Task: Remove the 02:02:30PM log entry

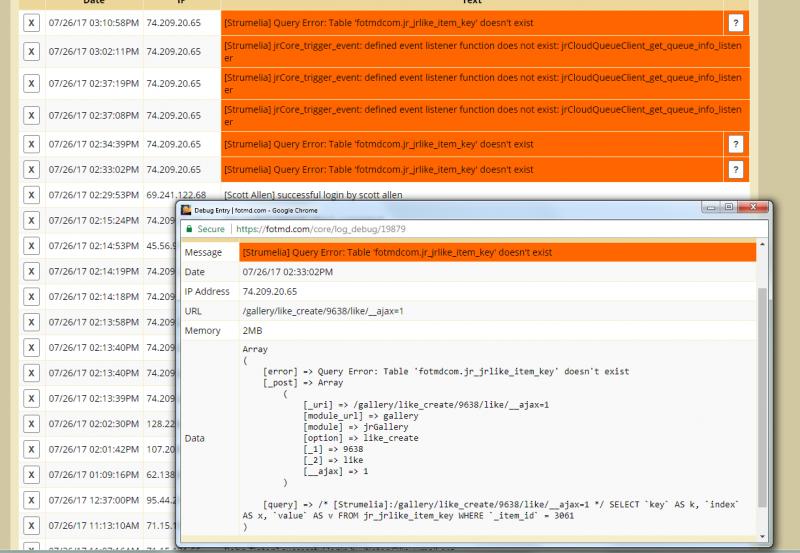Action: (31, 424)
